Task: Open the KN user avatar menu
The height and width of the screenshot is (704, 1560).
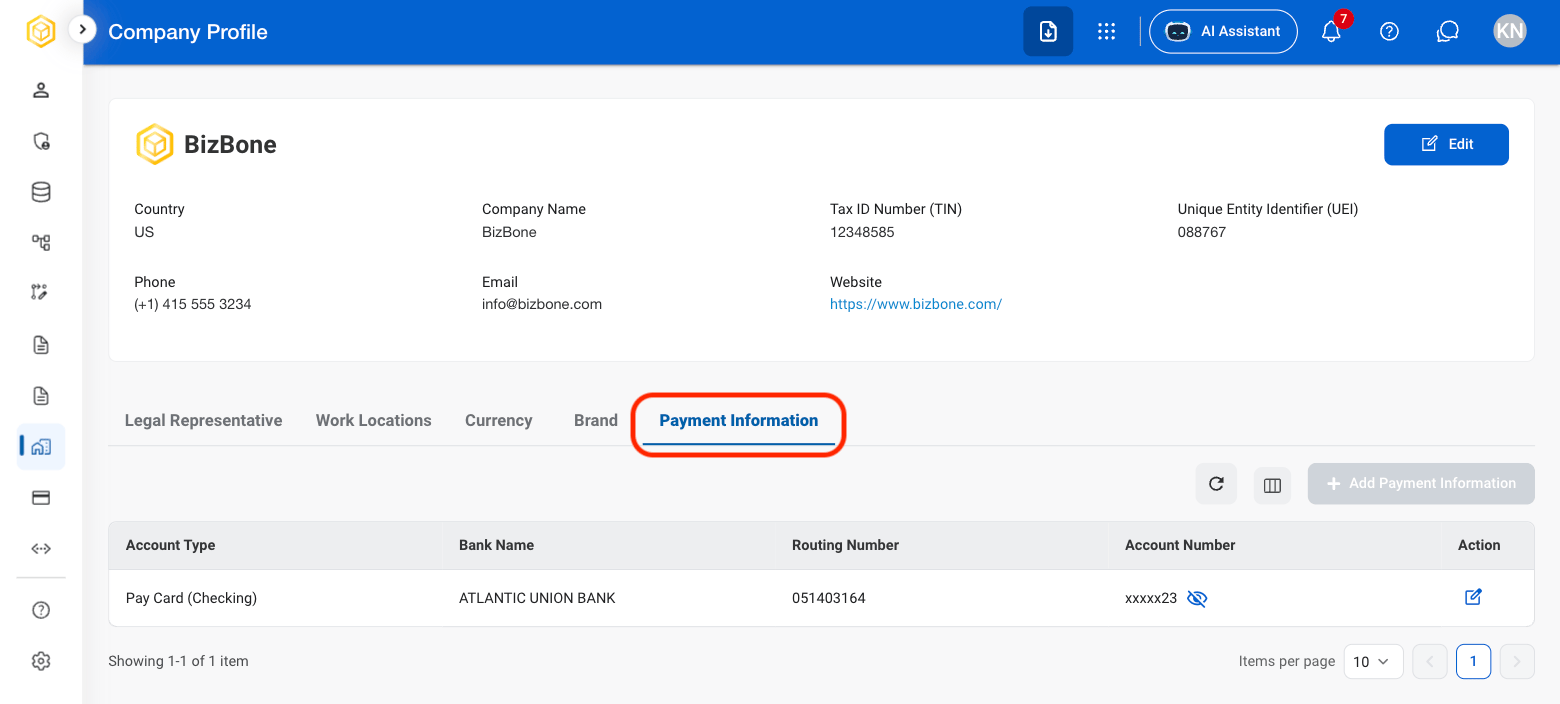Action: (x=1510, y=31)
